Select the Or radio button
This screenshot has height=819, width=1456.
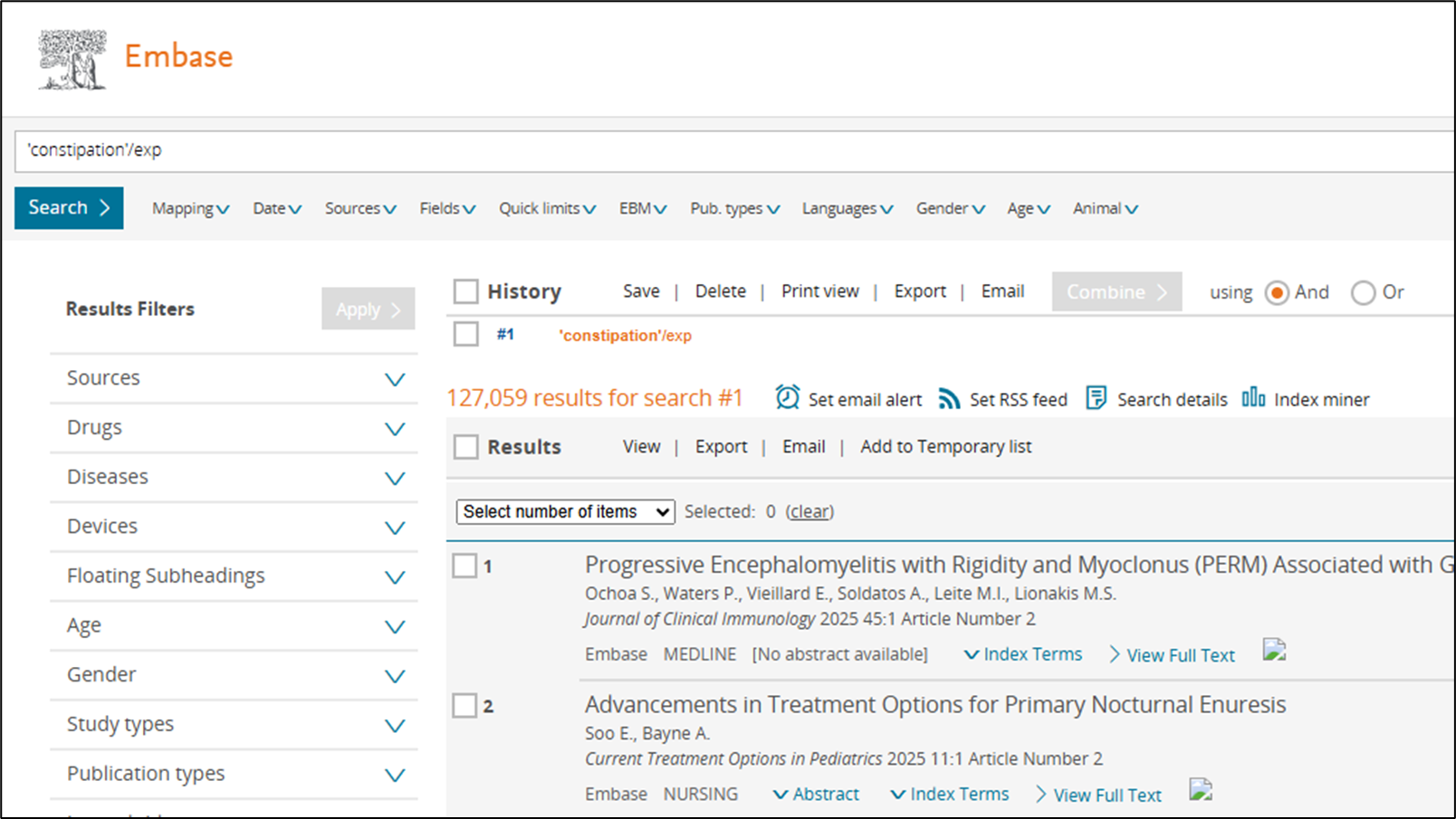[x=1363, y=292]
